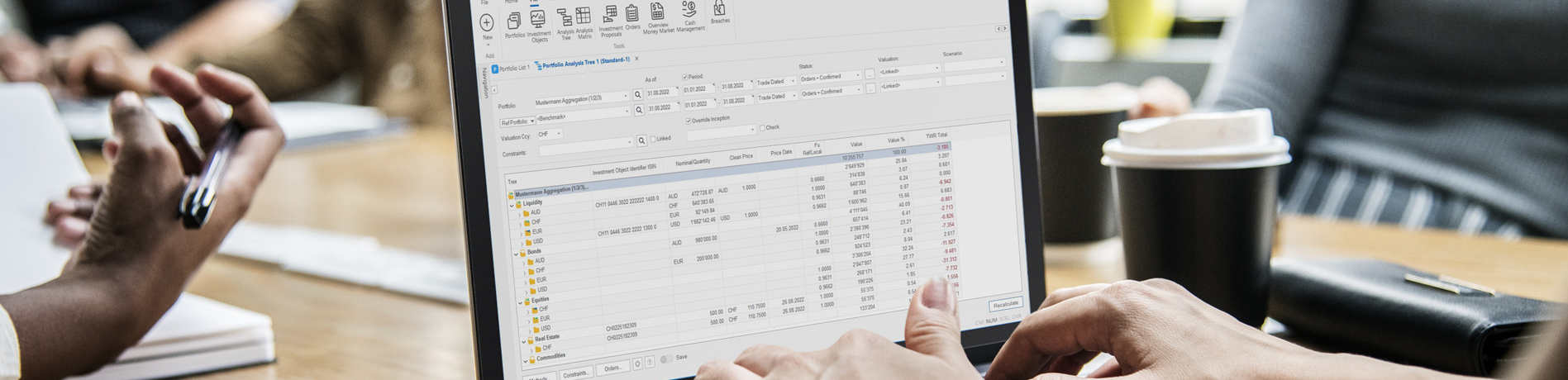Screen dimensions: 1568x380
Task: Enable the Linked checkbox
Action: tap(653, 139)
